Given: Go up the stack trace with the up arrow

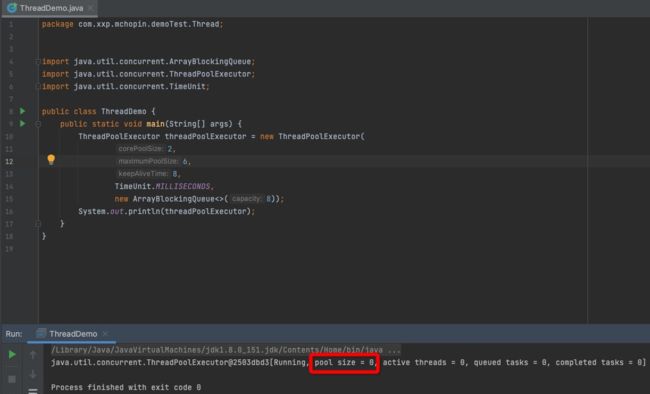Looking at the screenshot, I should [x=33, y=355].
